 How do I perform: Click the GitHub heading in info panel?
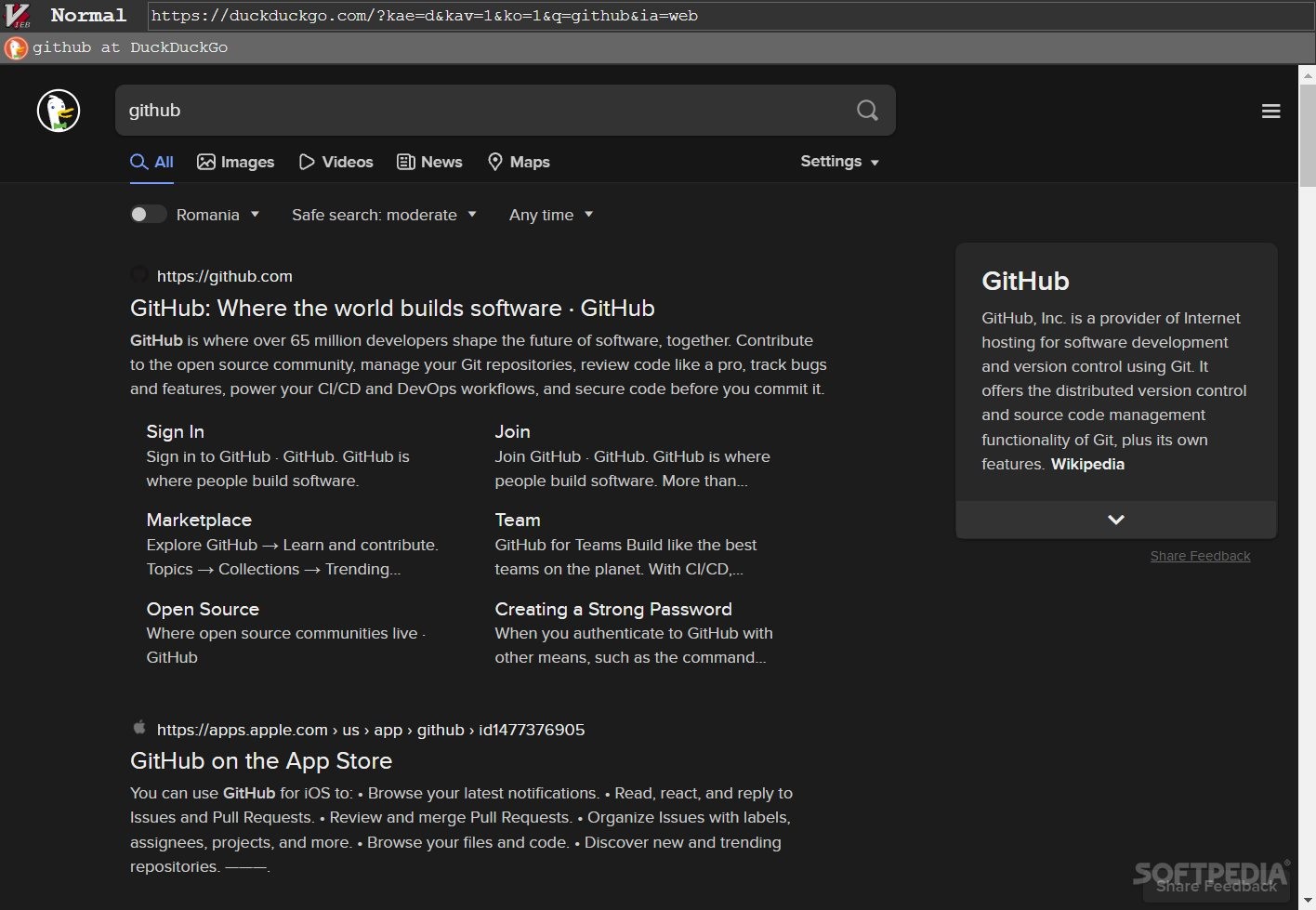click(1025, 281)
